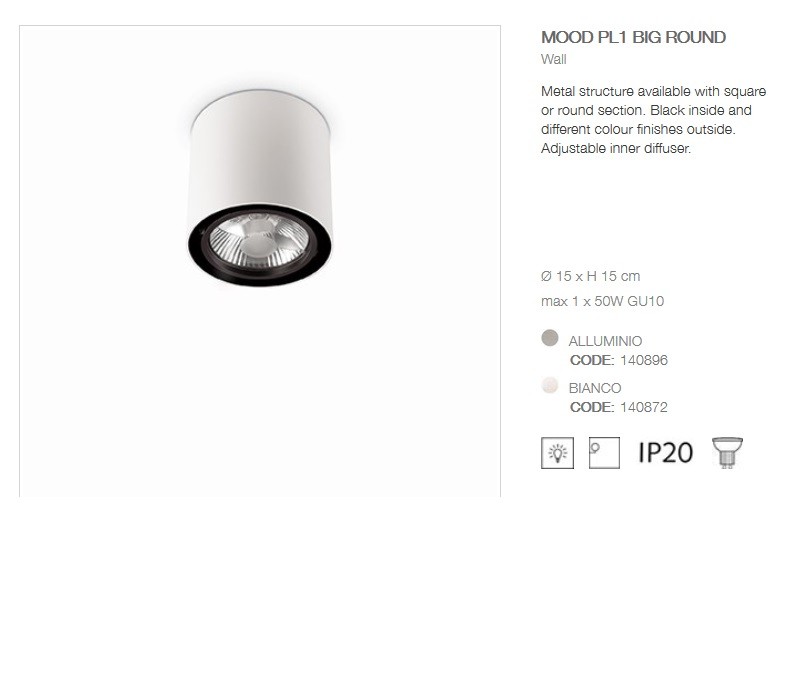Screen dimensions: 796x684
Task: Click the white cylinder body of lamp
Action: click(x=260, y=152)
